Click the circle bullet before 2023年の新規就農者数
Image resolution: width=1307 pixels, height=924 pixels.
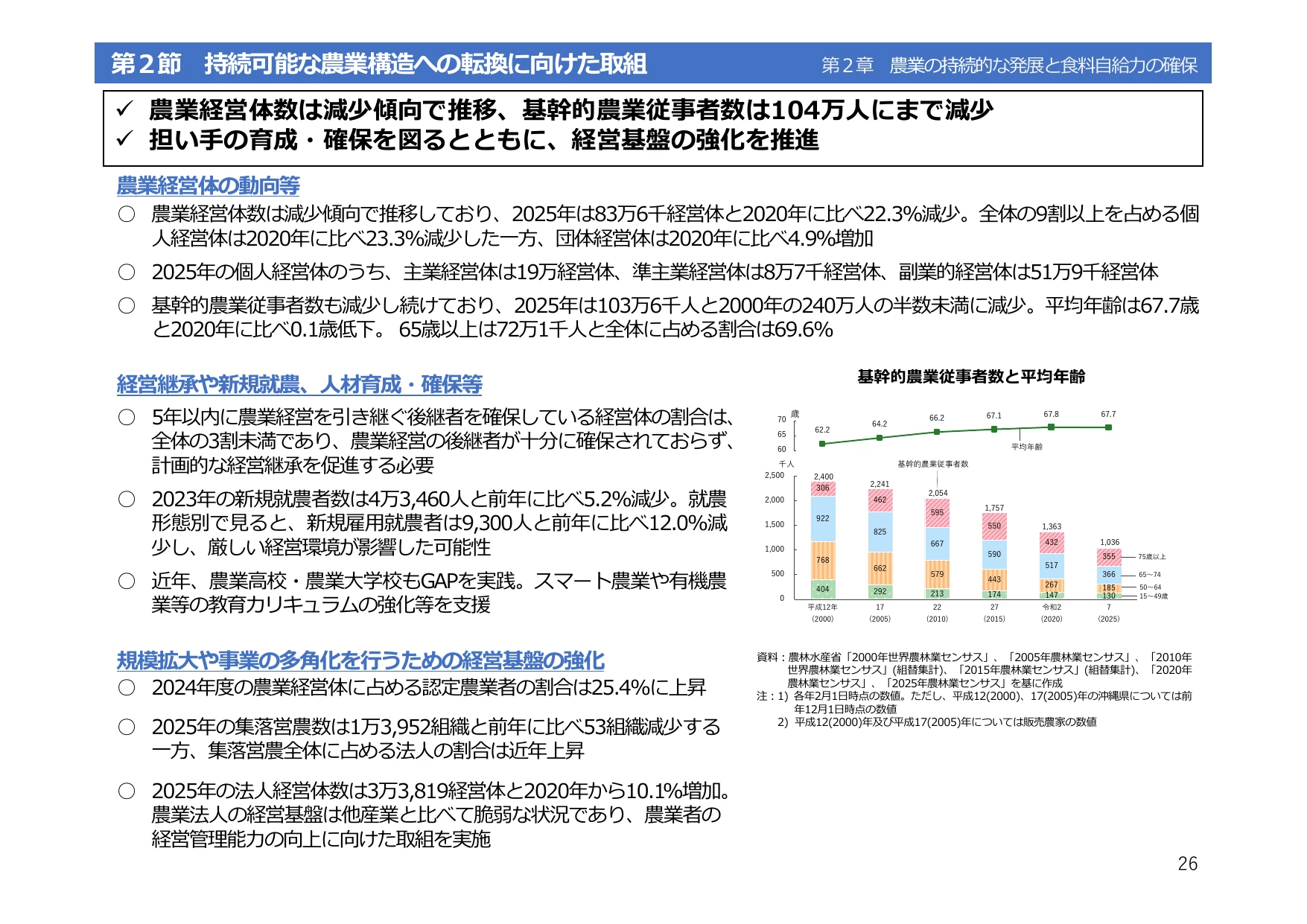tap(127, 499)
